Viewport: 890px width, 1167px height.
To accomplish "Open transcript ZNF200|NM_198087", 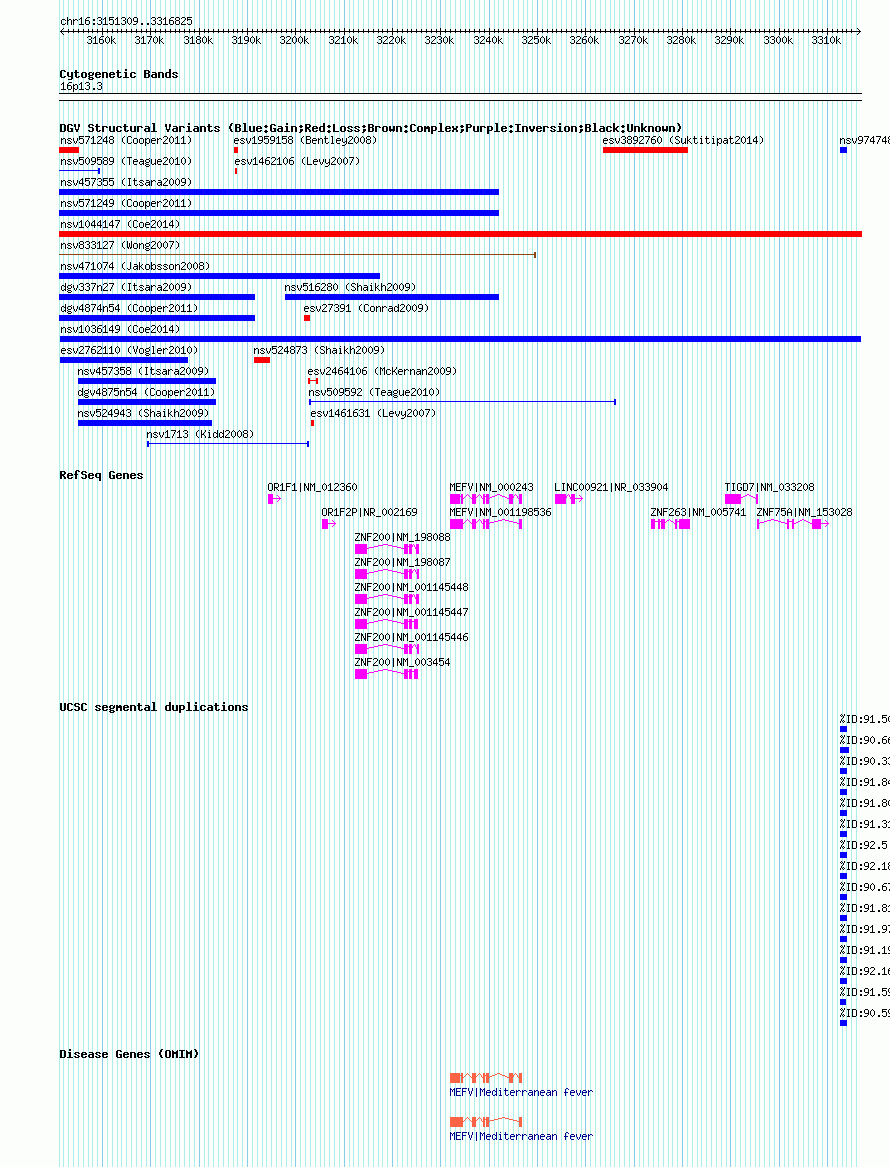I will coord(403,562).
